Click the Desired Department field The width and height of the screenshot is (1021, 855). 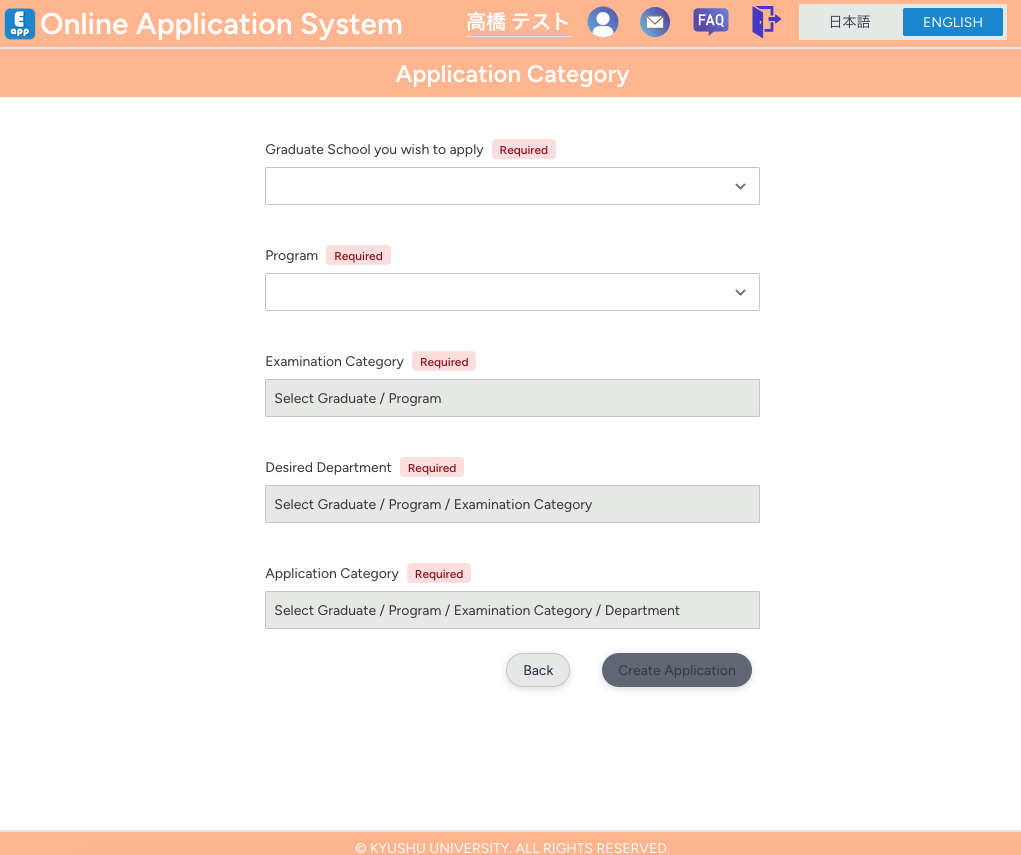[x=512, y=504]
